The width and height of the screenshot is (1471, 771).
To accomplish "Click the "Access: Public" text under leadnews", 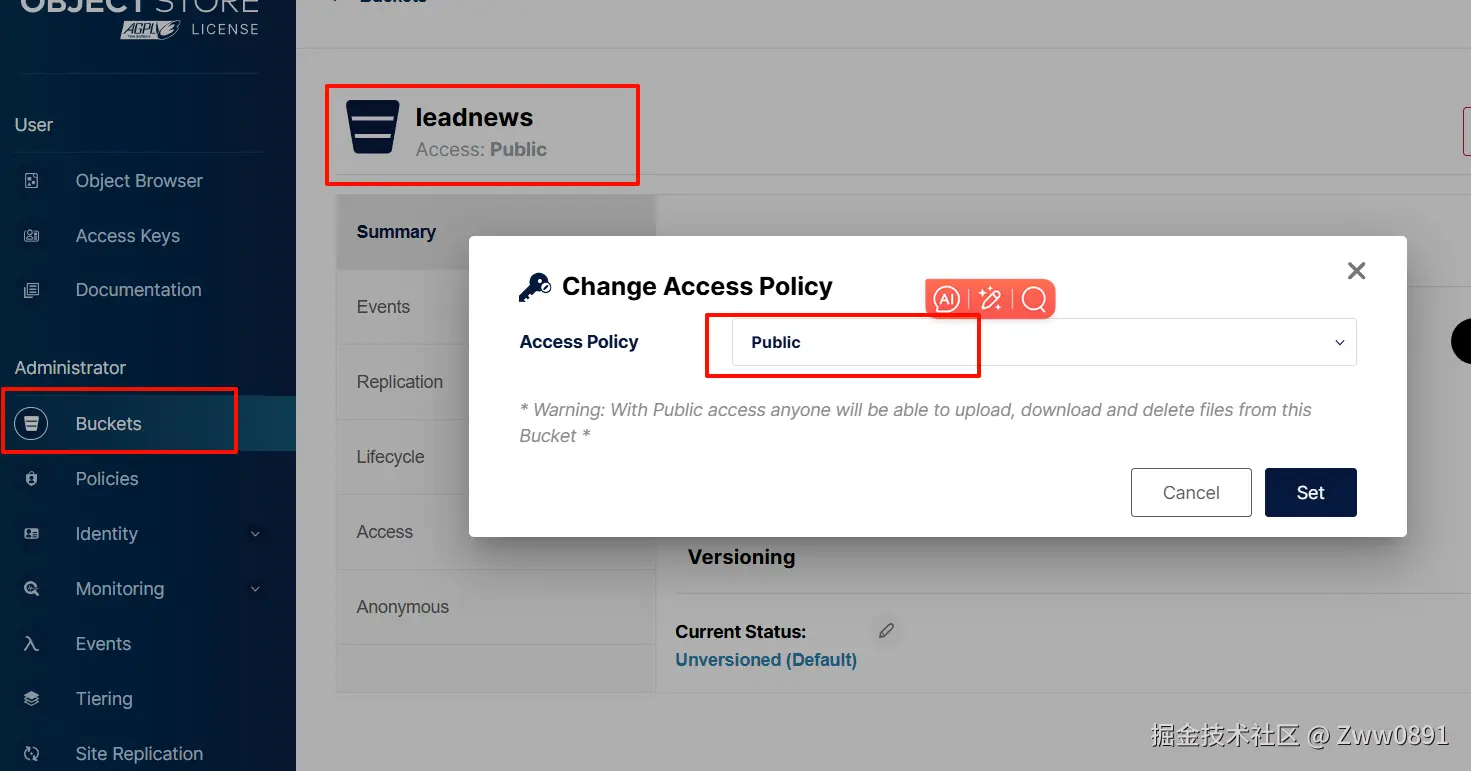I will [x=481, y=150].
